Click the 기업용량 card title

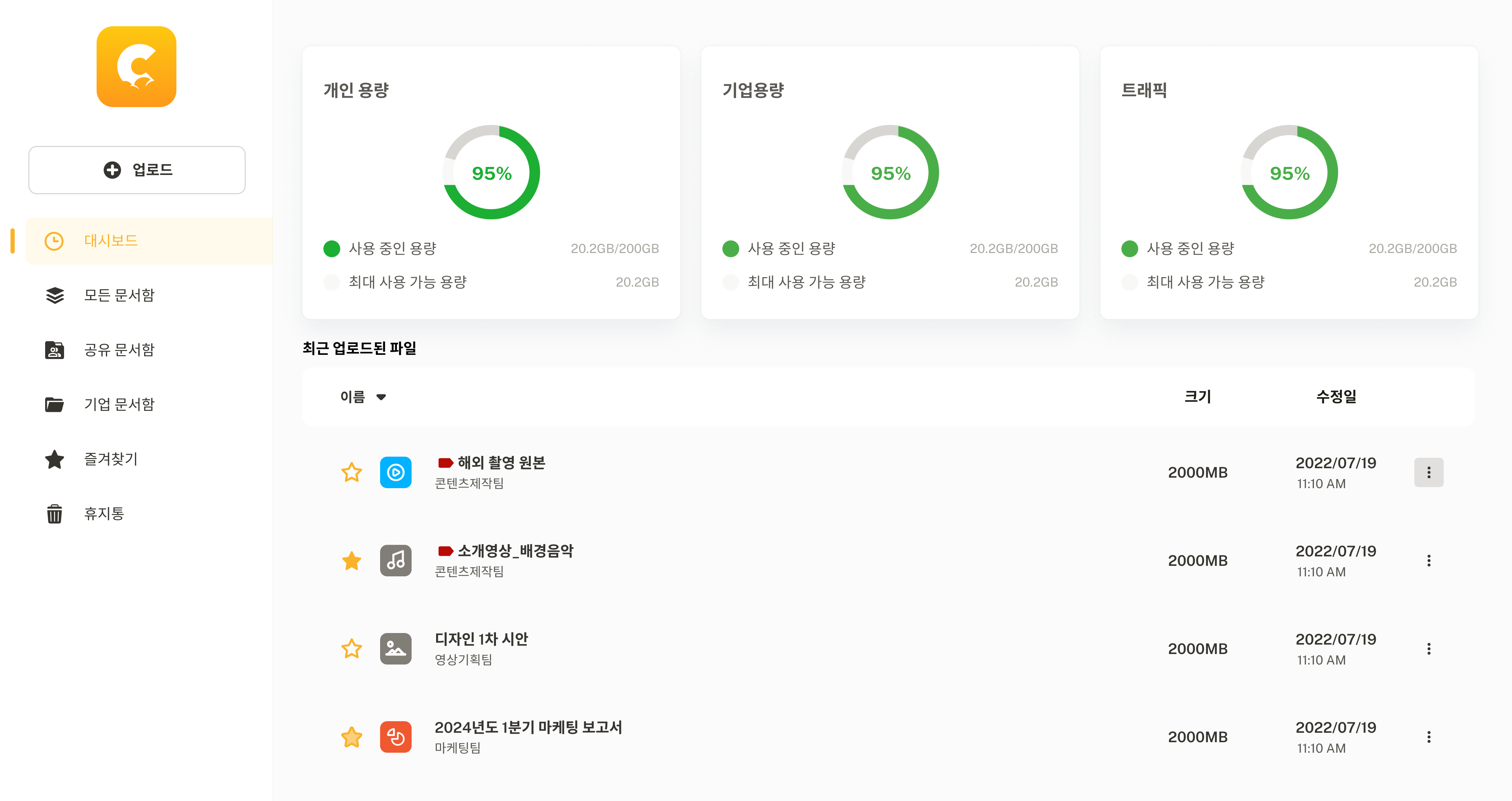point(753,90)
